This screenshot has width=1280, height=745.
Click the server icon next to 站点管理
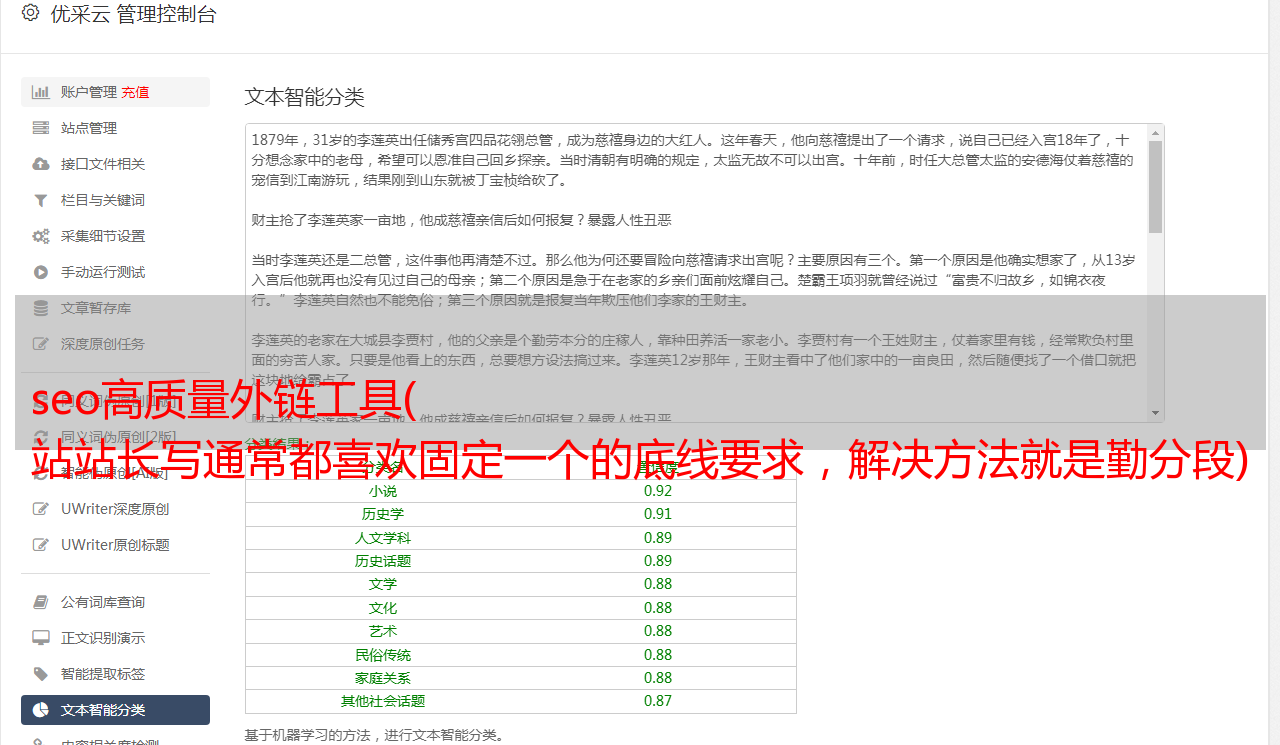41,128
